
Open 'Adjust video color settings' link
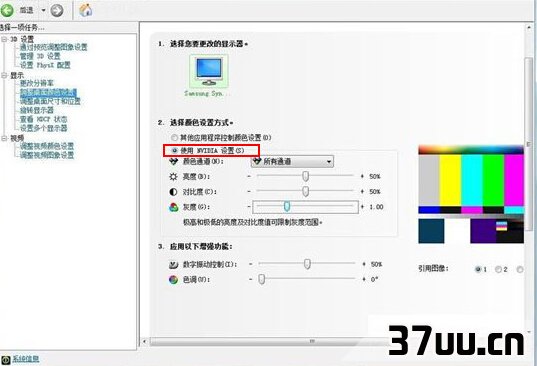(x=47, y=146)
